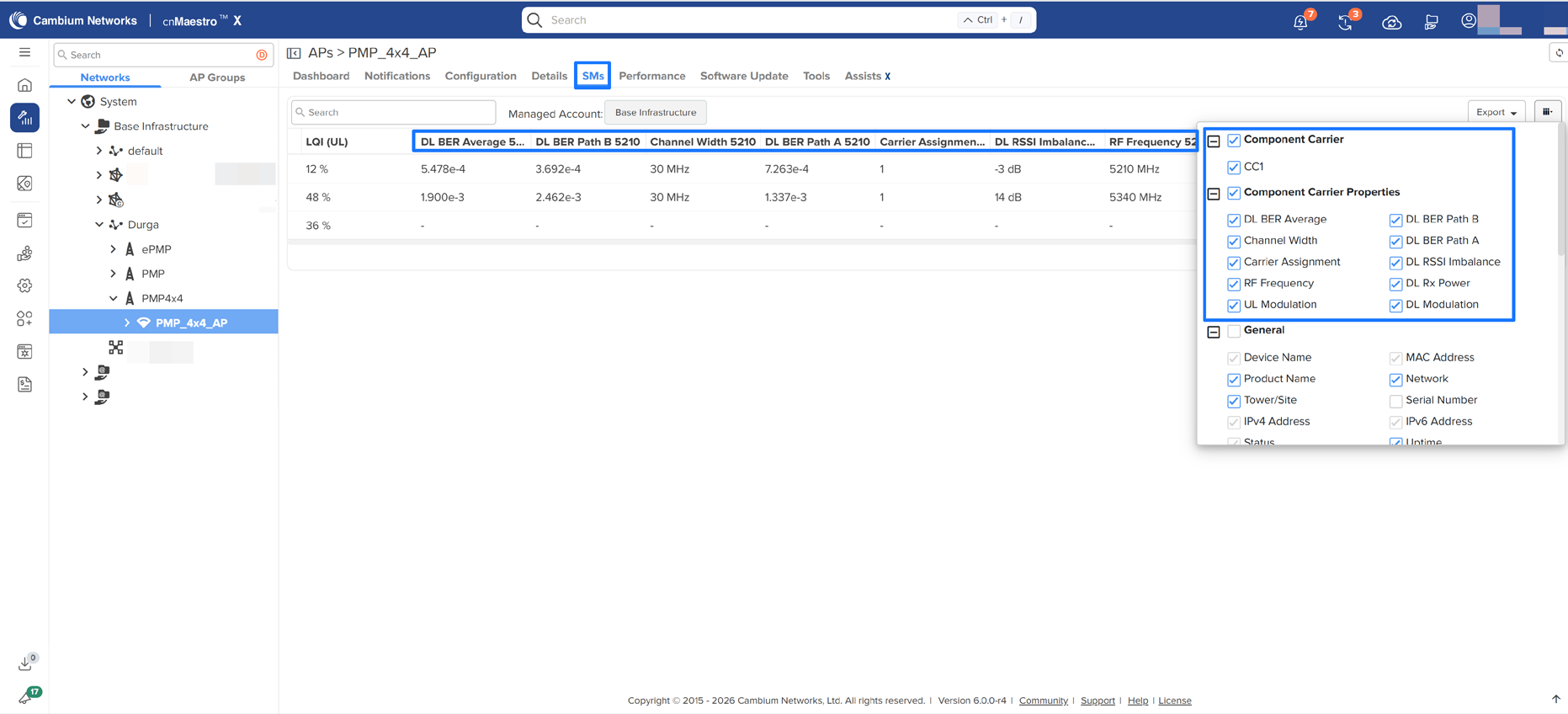1568x714 pixels.
Task: Uncheck the RF Frequency checkbox
Action: [x=1234, y=285]
